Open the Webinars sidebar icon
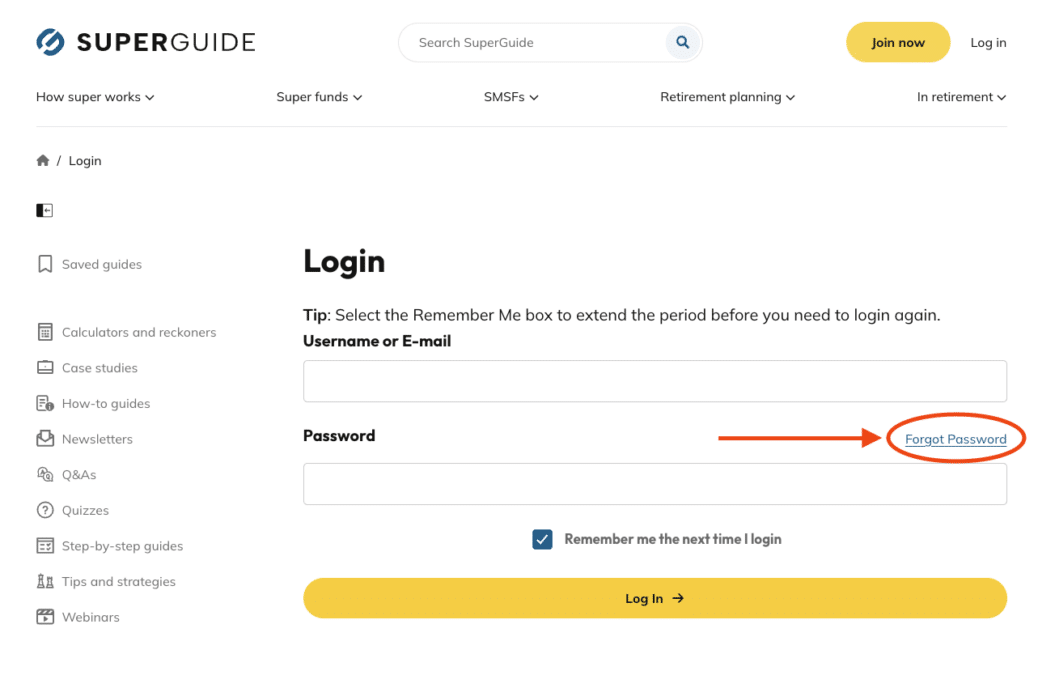Screen dimensions: 1038x675 [x=45, y=617]
